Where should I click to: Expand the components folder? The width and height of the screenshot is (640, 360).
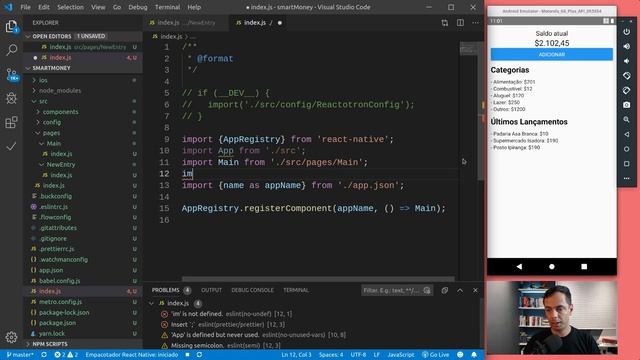coord(83,112)
